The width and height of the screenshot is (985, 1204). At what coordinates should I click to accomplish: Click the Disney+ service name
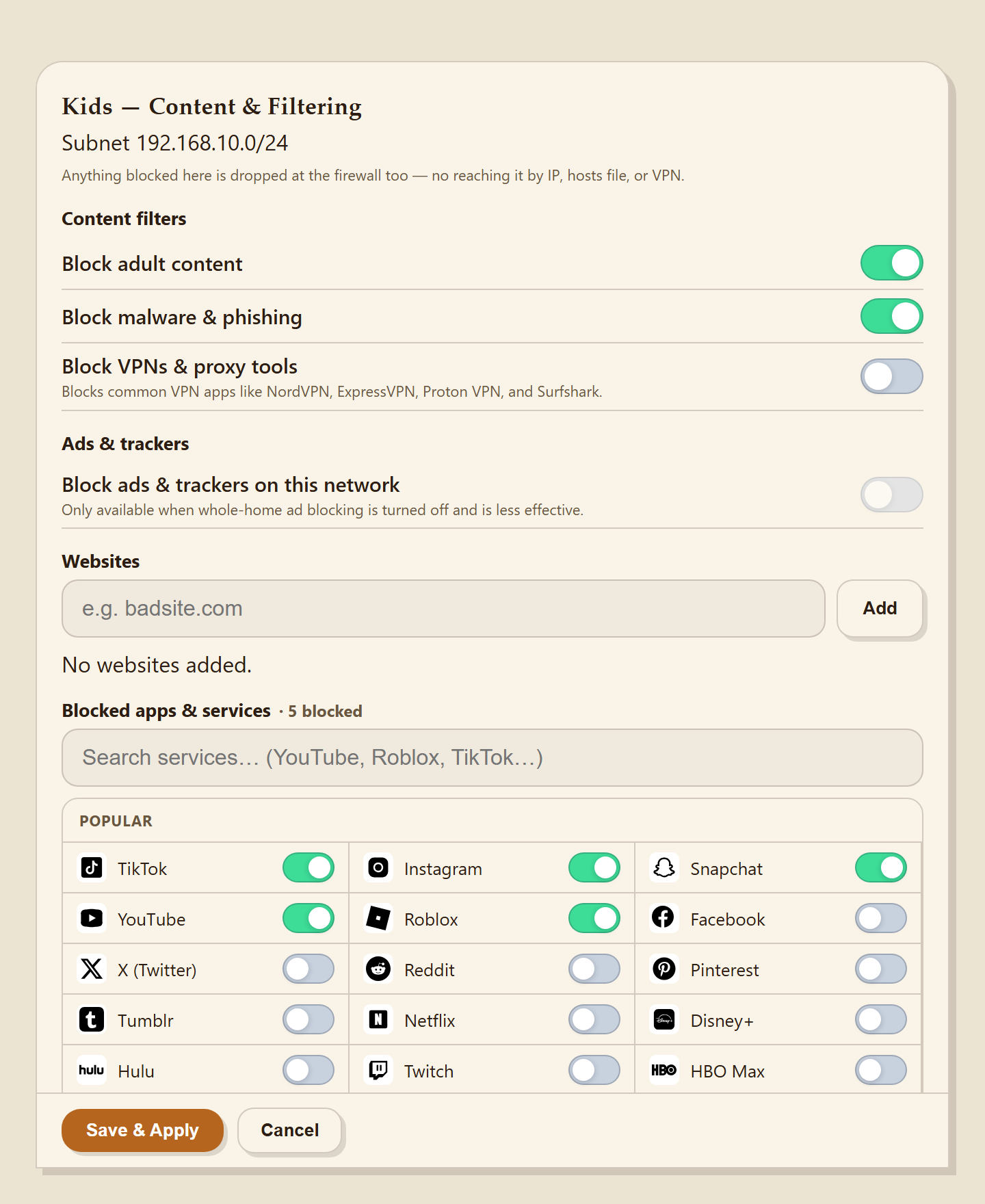point(722,1021)
